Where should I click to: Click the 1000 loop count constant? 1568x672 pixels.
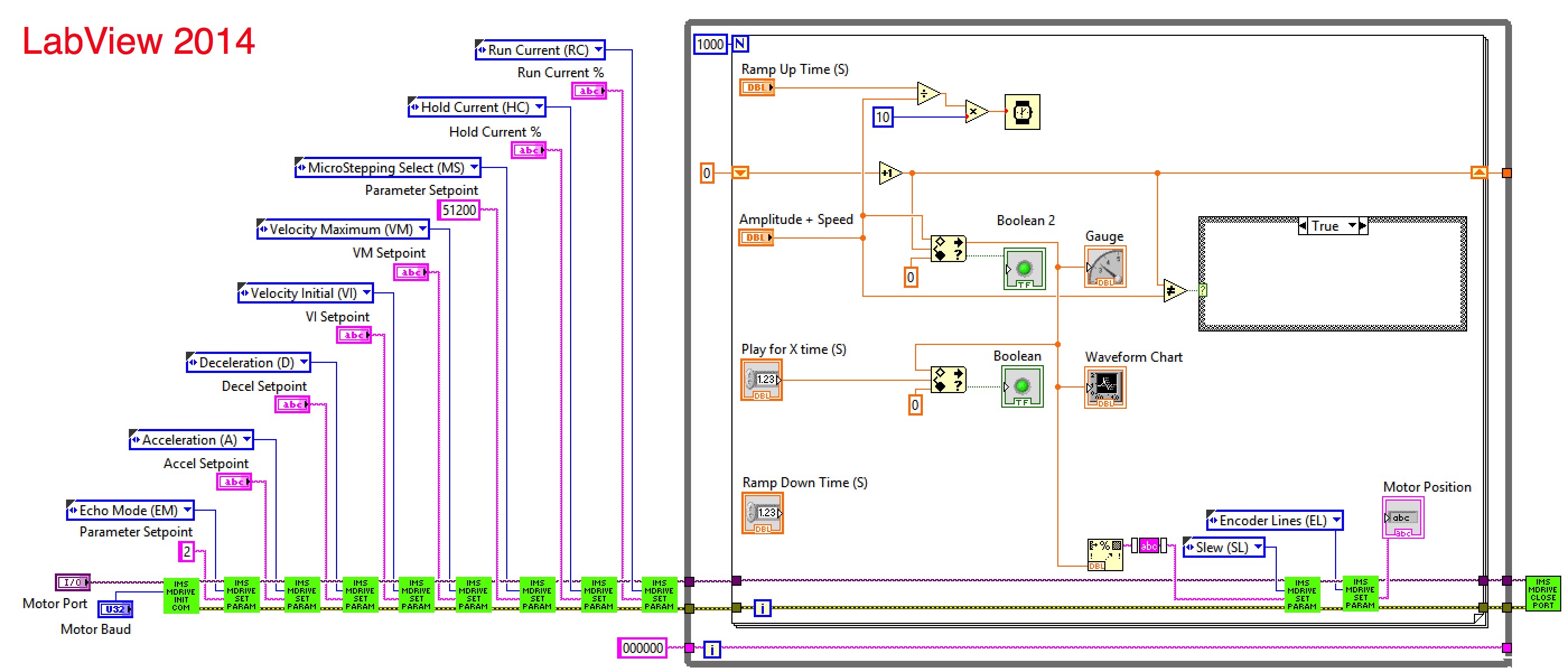coord(710,44)
